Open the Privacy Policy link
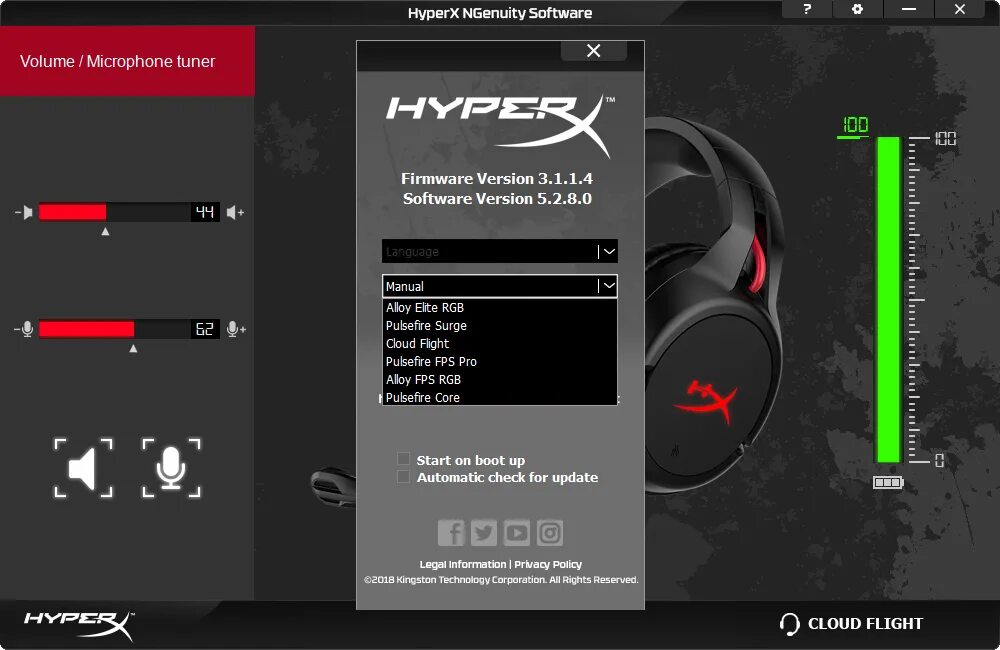This screenshot has height=650, width=1000. pos(548,565)
